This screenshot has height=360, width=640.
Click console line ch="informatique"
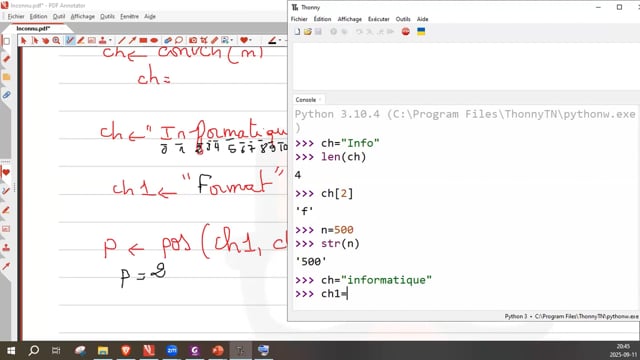click(363, 280)
